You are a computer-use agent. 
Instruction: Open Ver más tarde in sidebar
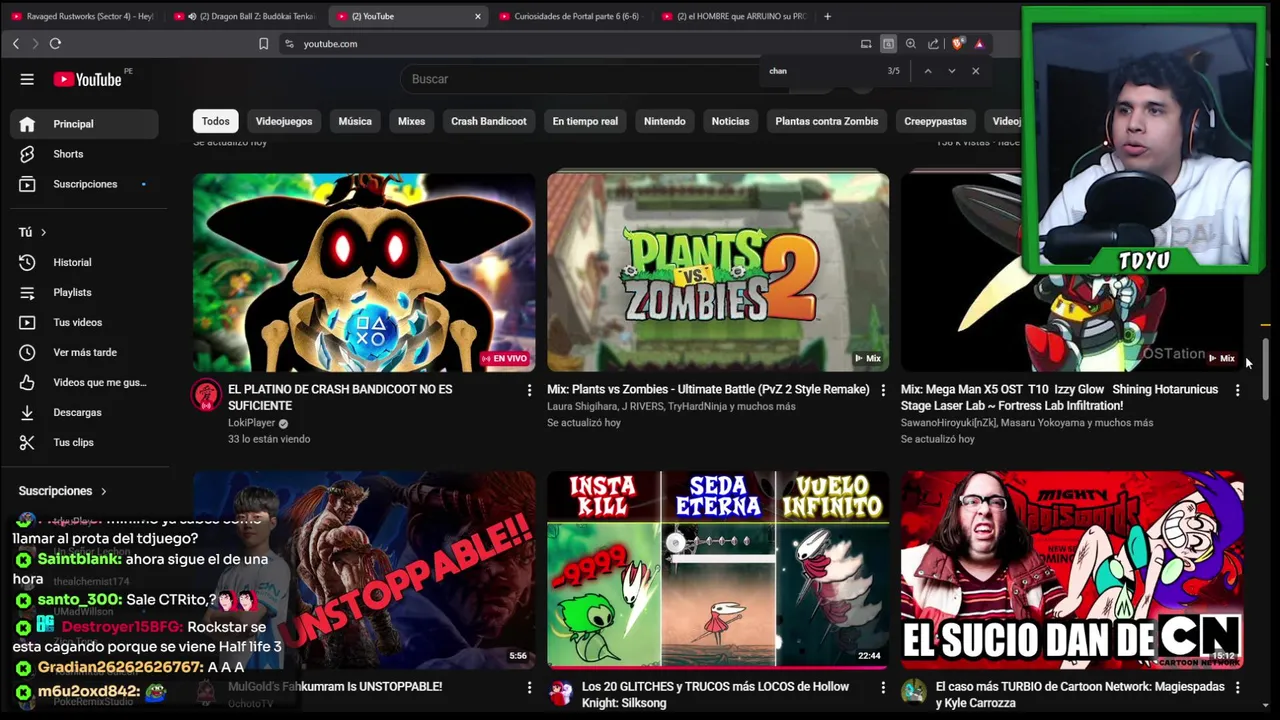click(84, 352)
